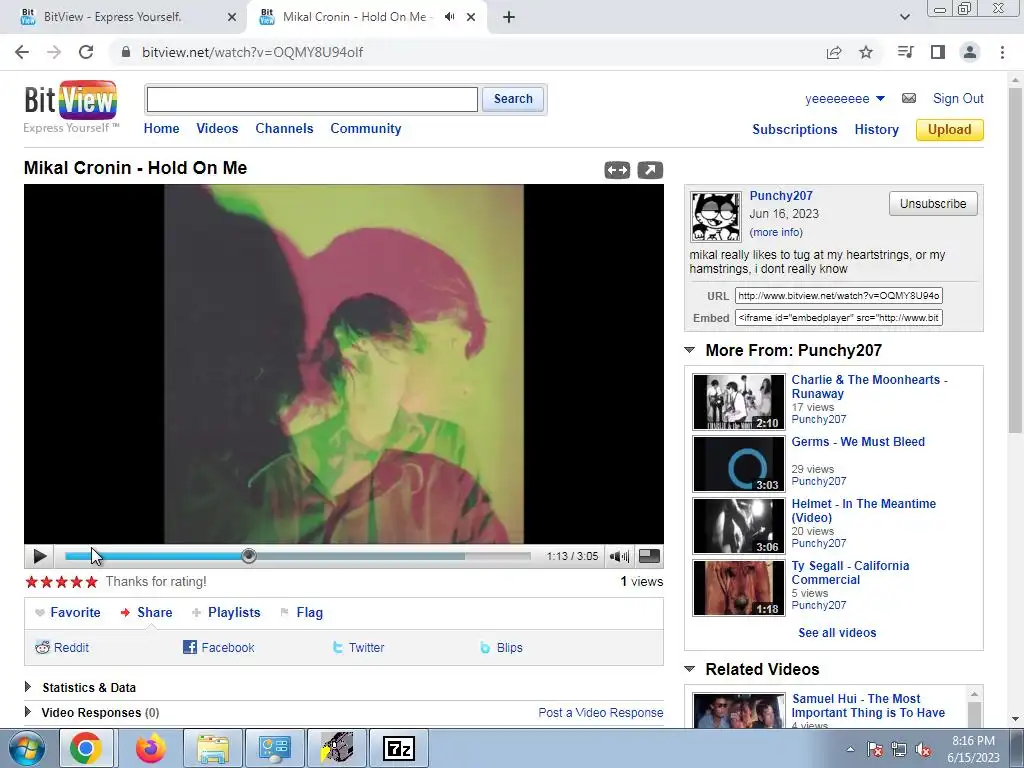Open the Videos section

point(217,129)
